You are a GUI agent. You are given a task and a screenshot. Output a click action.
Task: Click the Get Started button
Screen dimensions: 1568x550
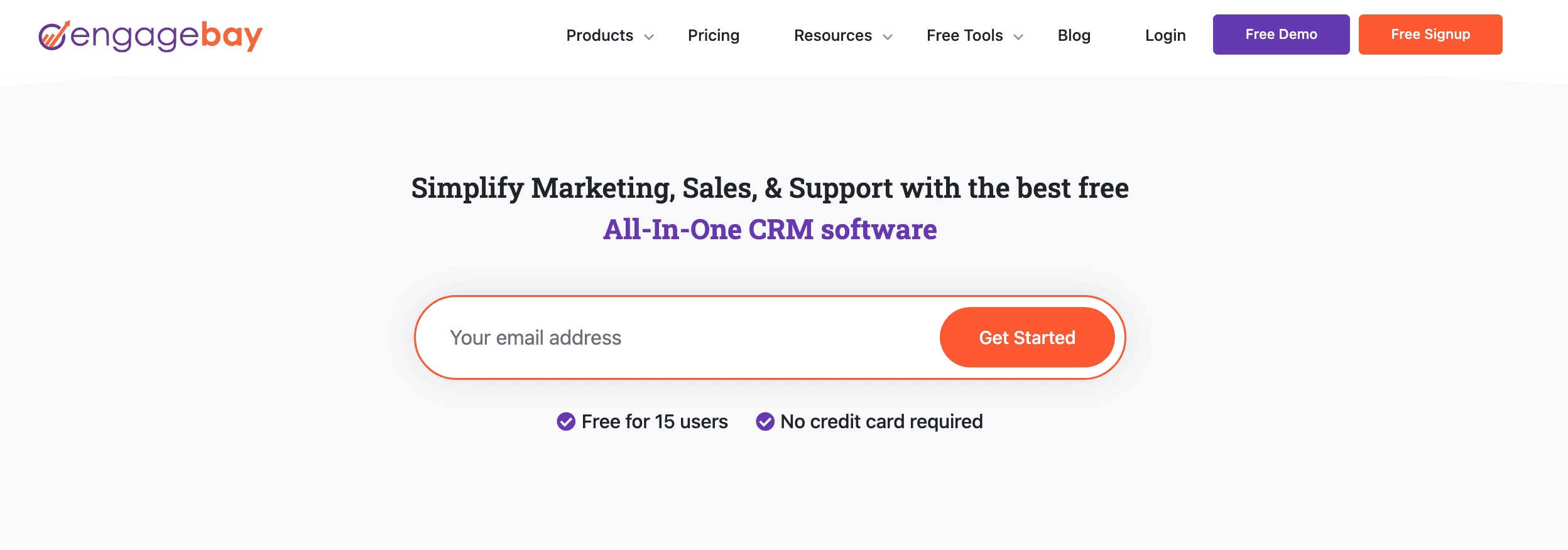tap(1028, 337)
